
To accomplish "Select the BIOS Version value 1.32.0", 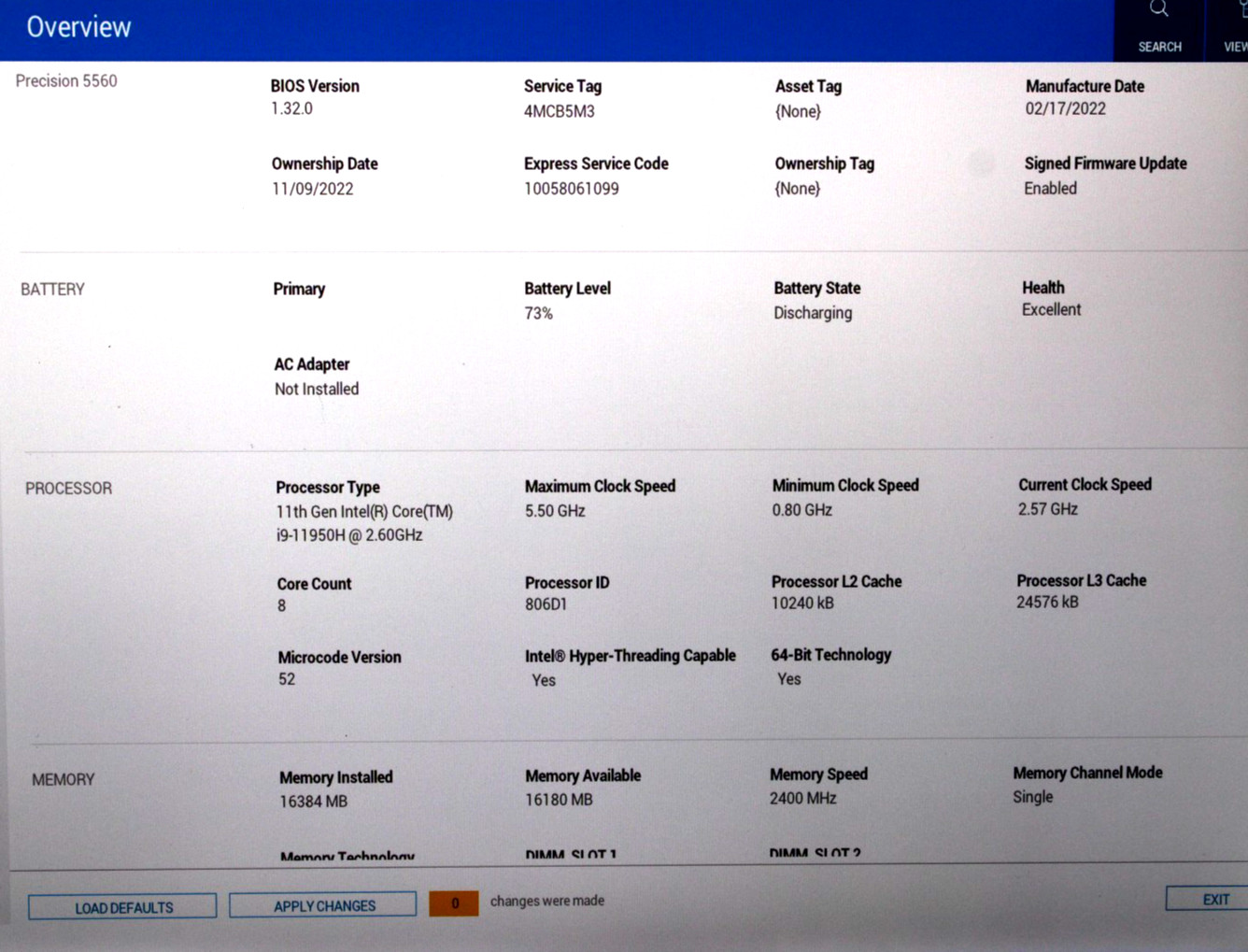I will coord(291,108).
